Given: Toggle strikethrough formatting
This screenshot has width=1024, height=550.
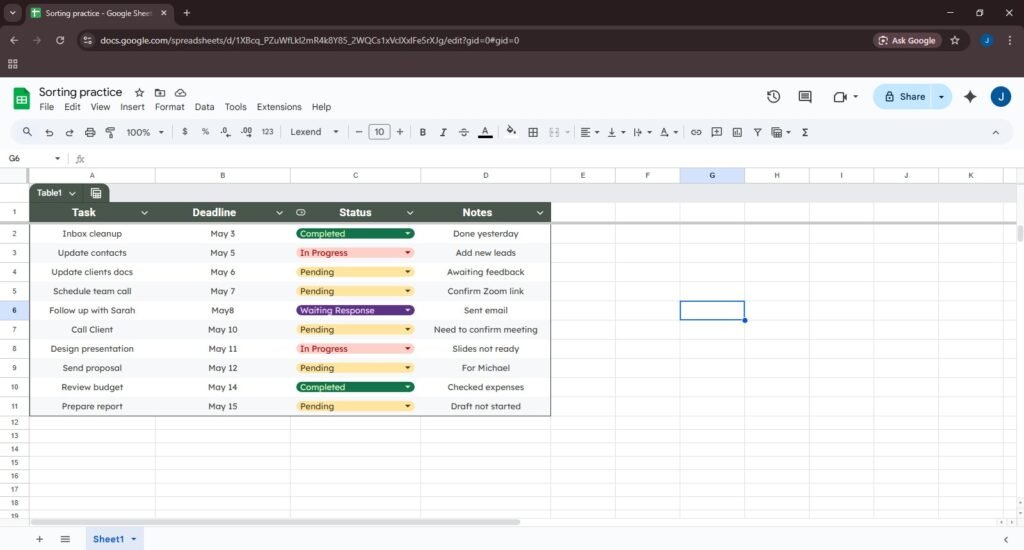Looking at the screenshot, I should tap(463, 132).
